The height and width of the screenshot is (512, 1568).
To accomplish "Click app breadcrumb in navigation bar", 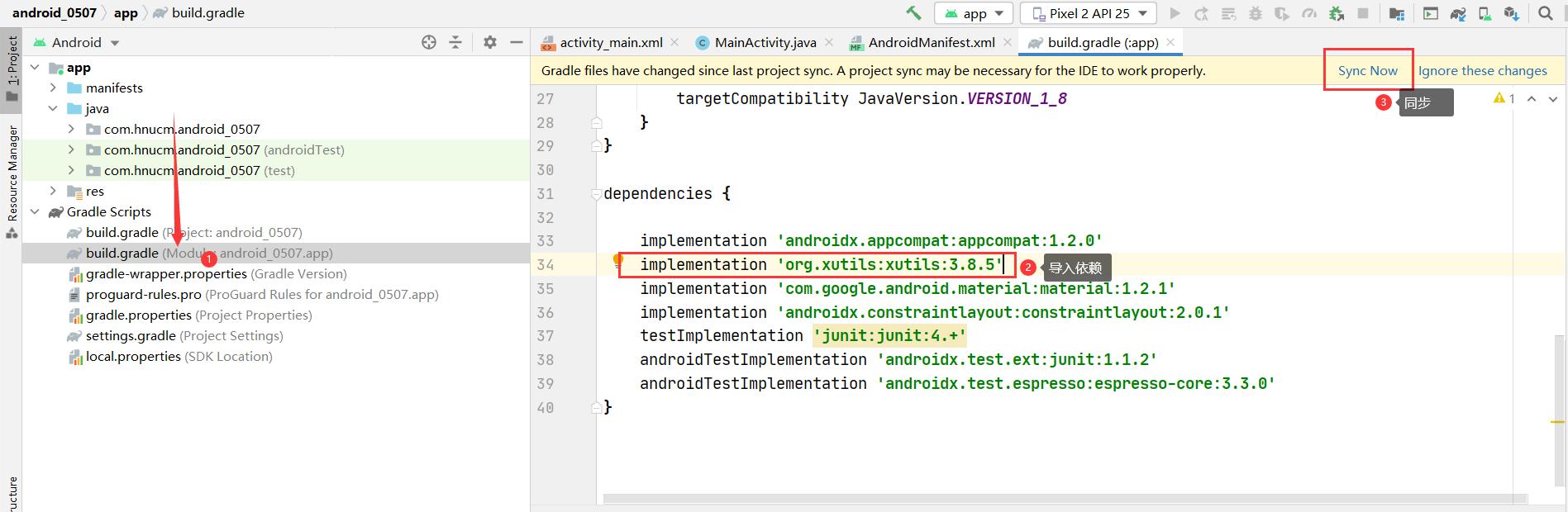I will [126, 12].
